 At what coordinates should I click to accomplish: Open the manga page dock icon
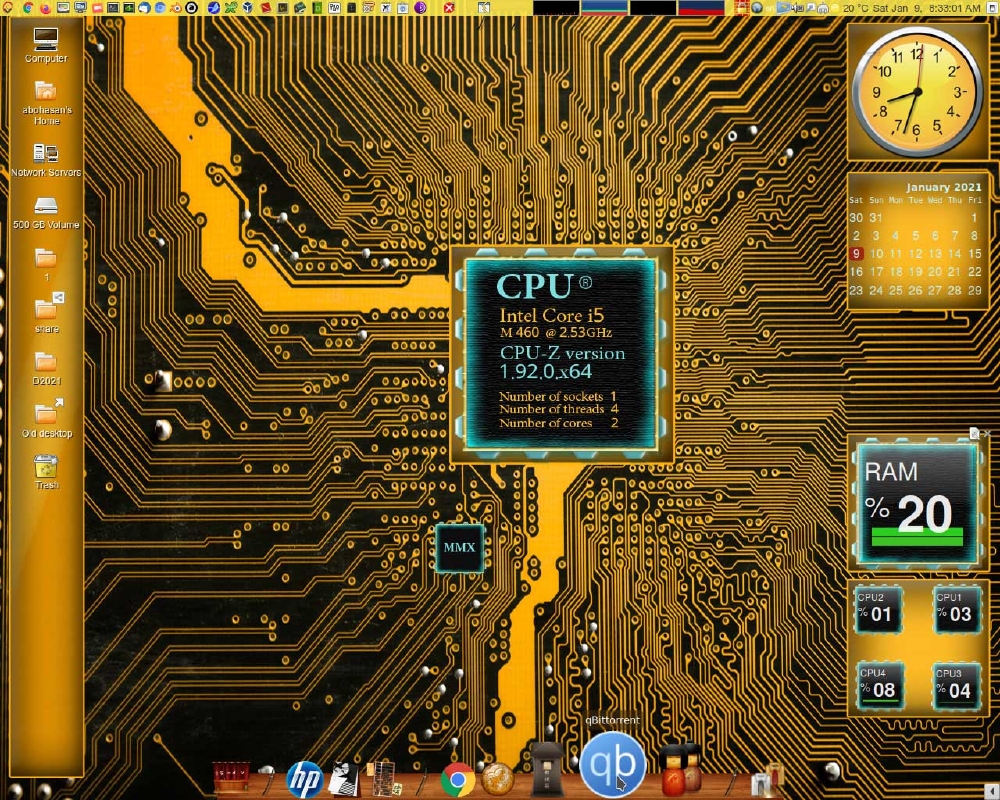(x=344, y=778)
